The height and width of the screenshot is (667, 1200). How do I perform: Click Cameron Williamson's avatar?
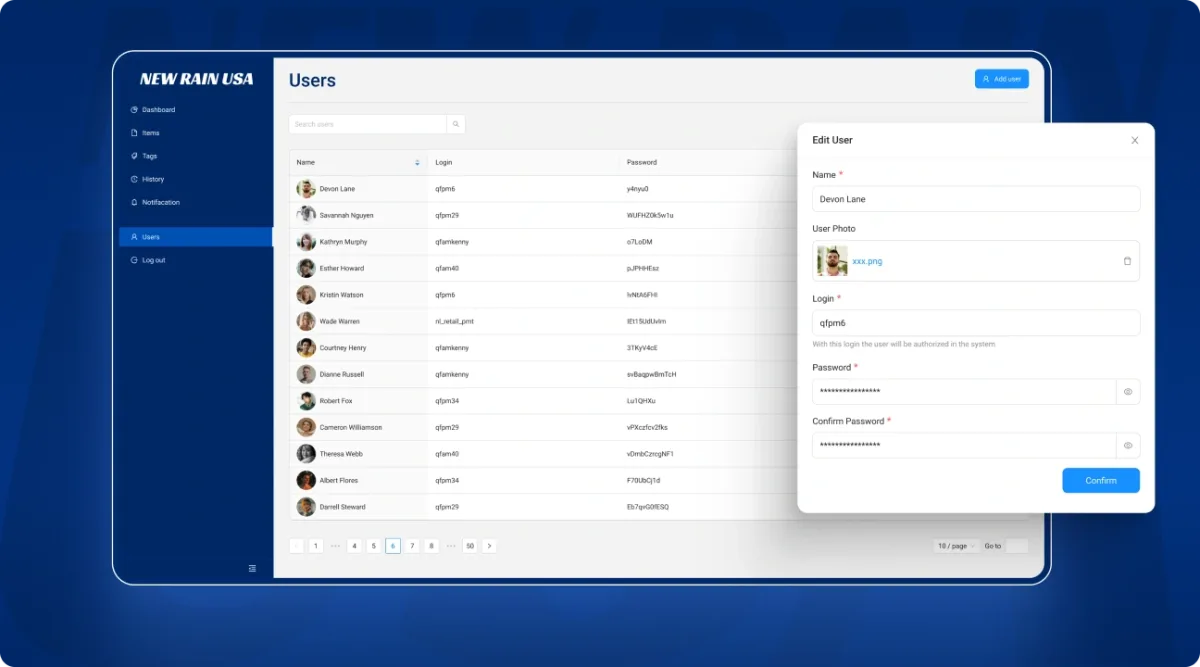(x=306, y=427)
